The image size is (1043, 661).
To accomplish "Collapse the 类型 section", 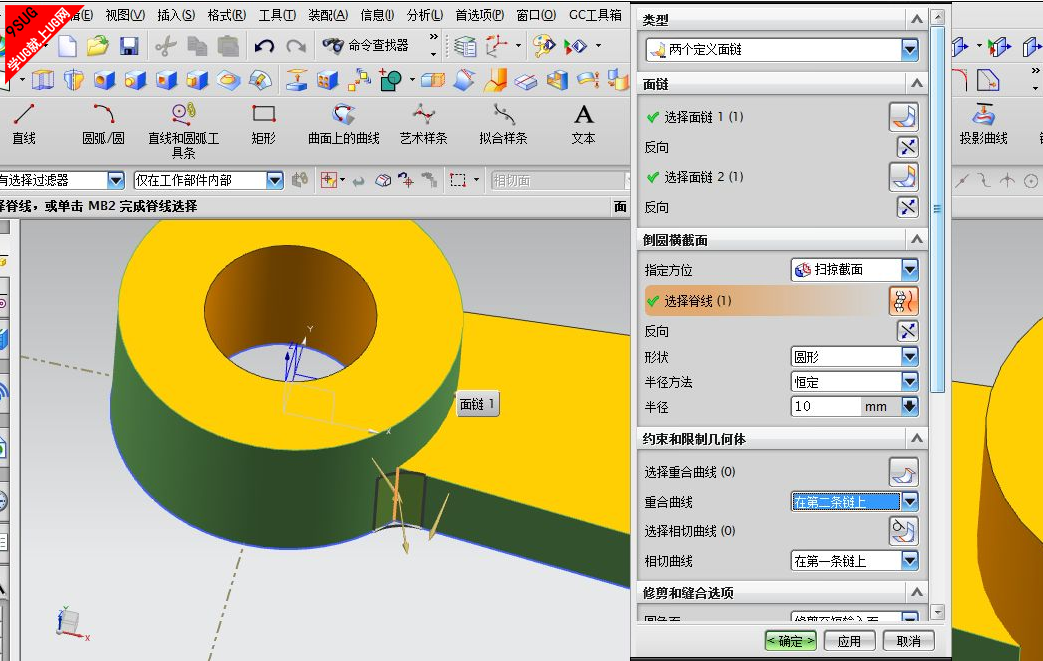I will point(917,19).
